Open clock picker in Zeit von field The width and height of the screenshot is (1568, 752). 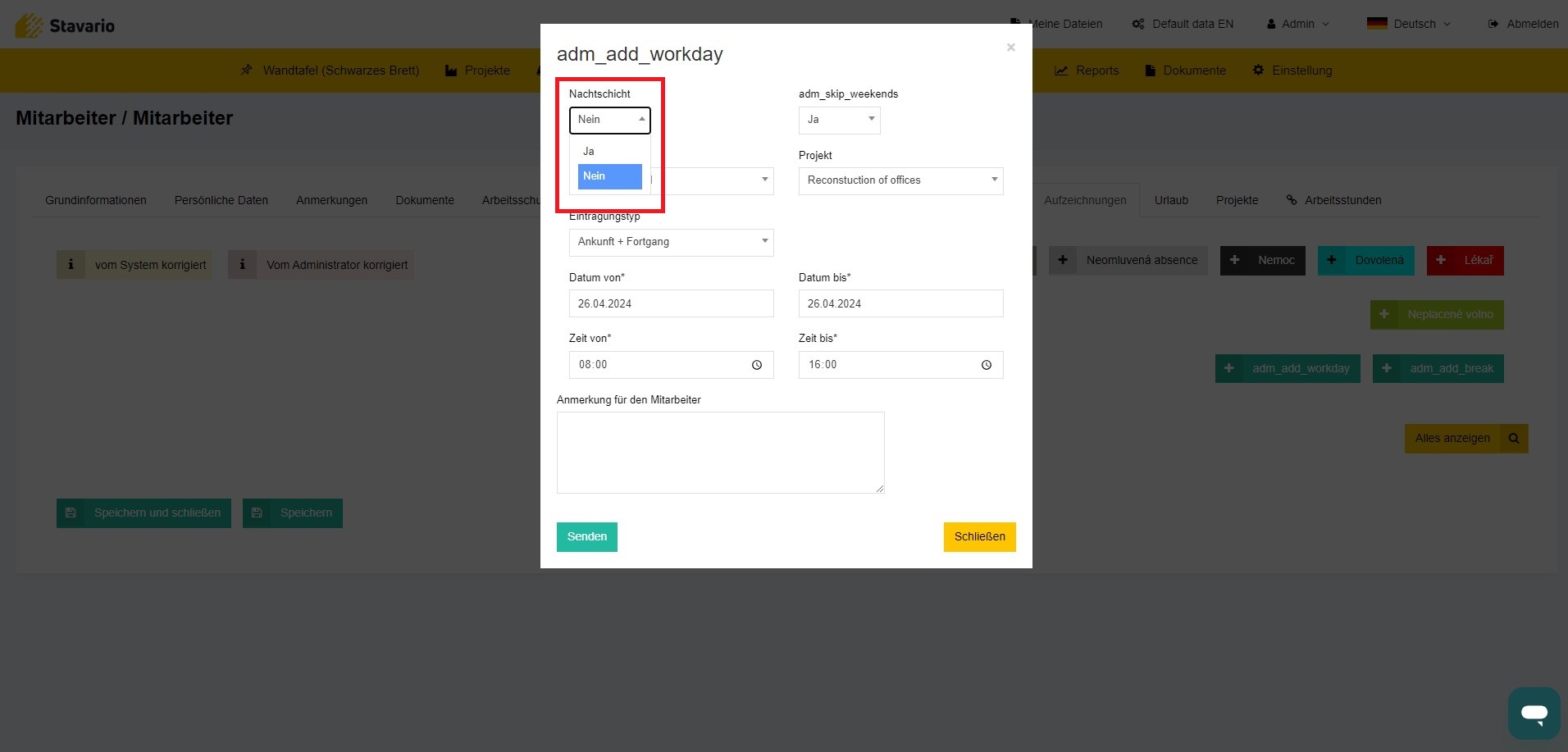[x=757, y=365]
